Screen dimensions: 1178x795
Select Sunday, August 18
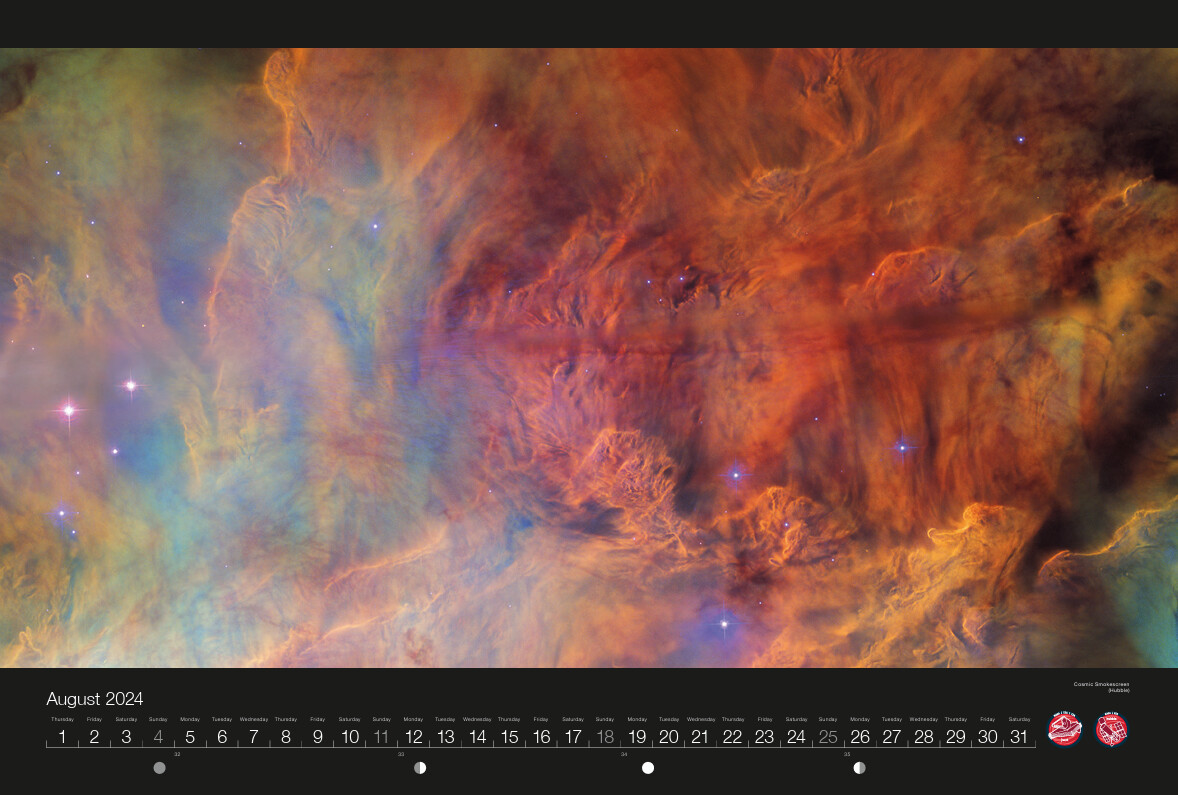coord(605,737)
